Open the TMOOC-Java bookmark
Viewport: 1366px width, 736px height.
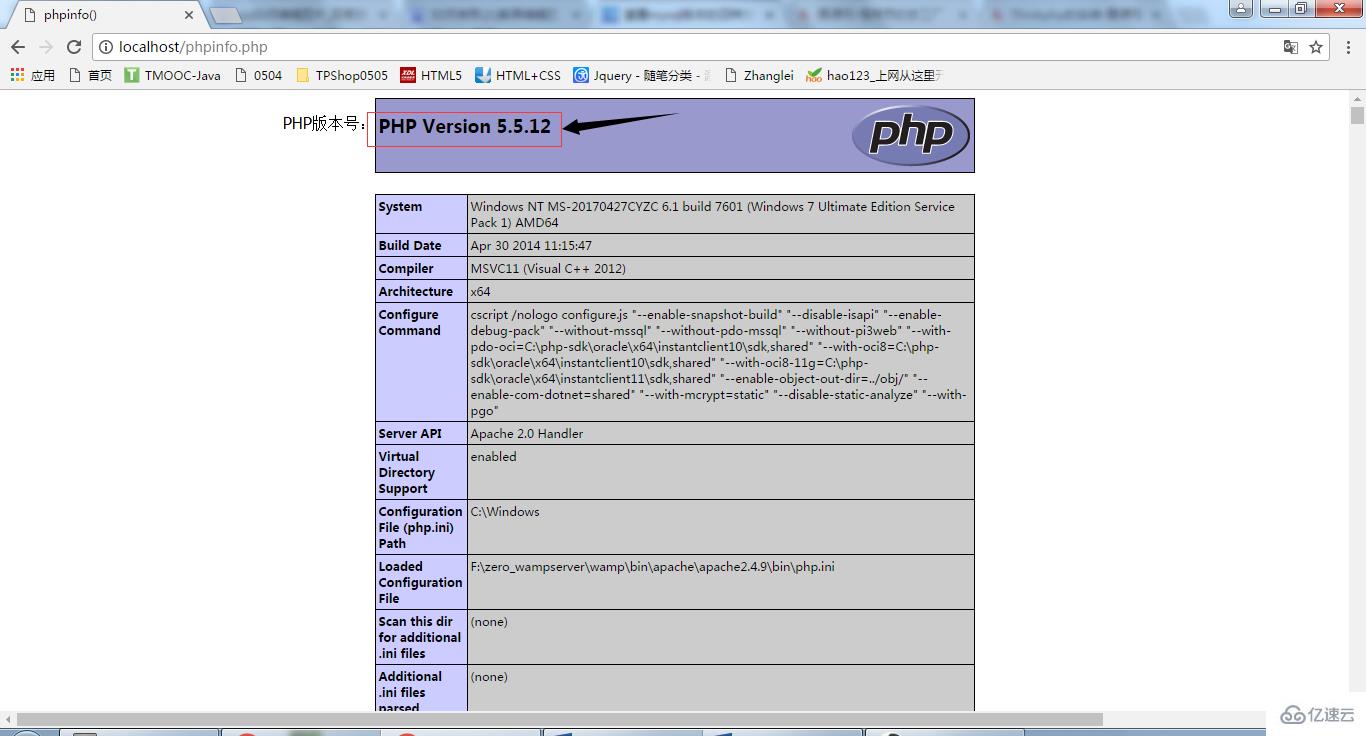[x=172, y=75]
